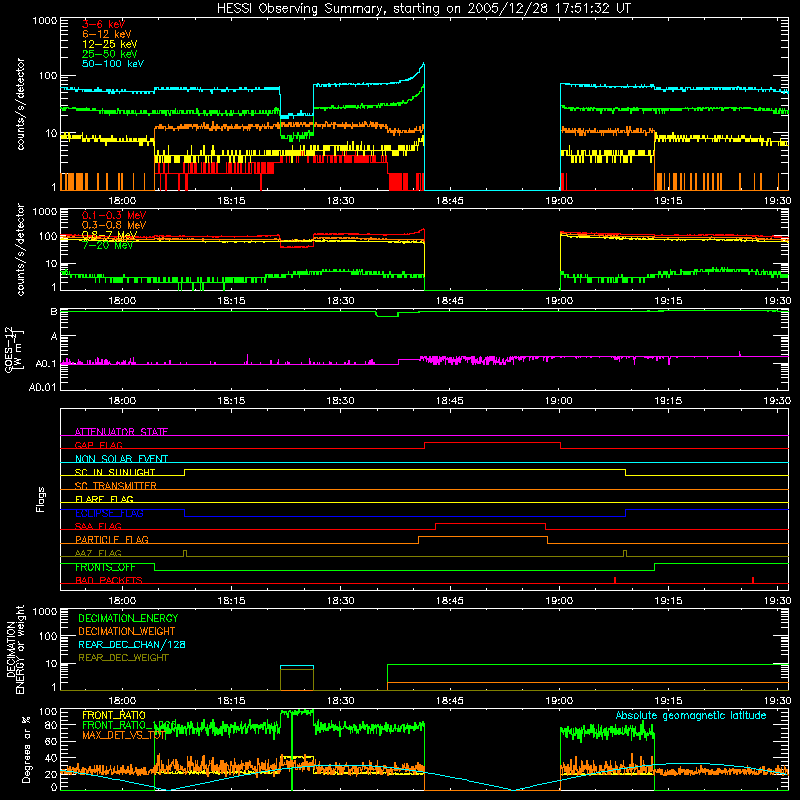Select the FLARE_FLAG label

tap(104, 499)
